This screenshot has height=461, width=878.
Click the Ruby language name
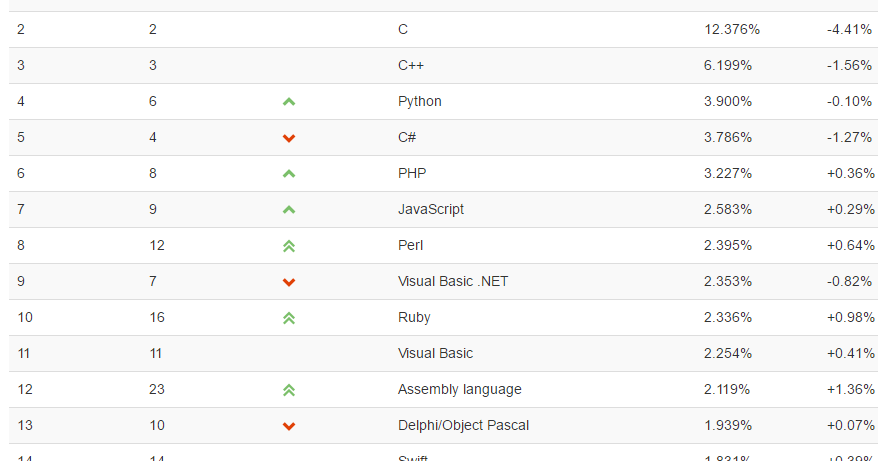click(x=414, y=318)
